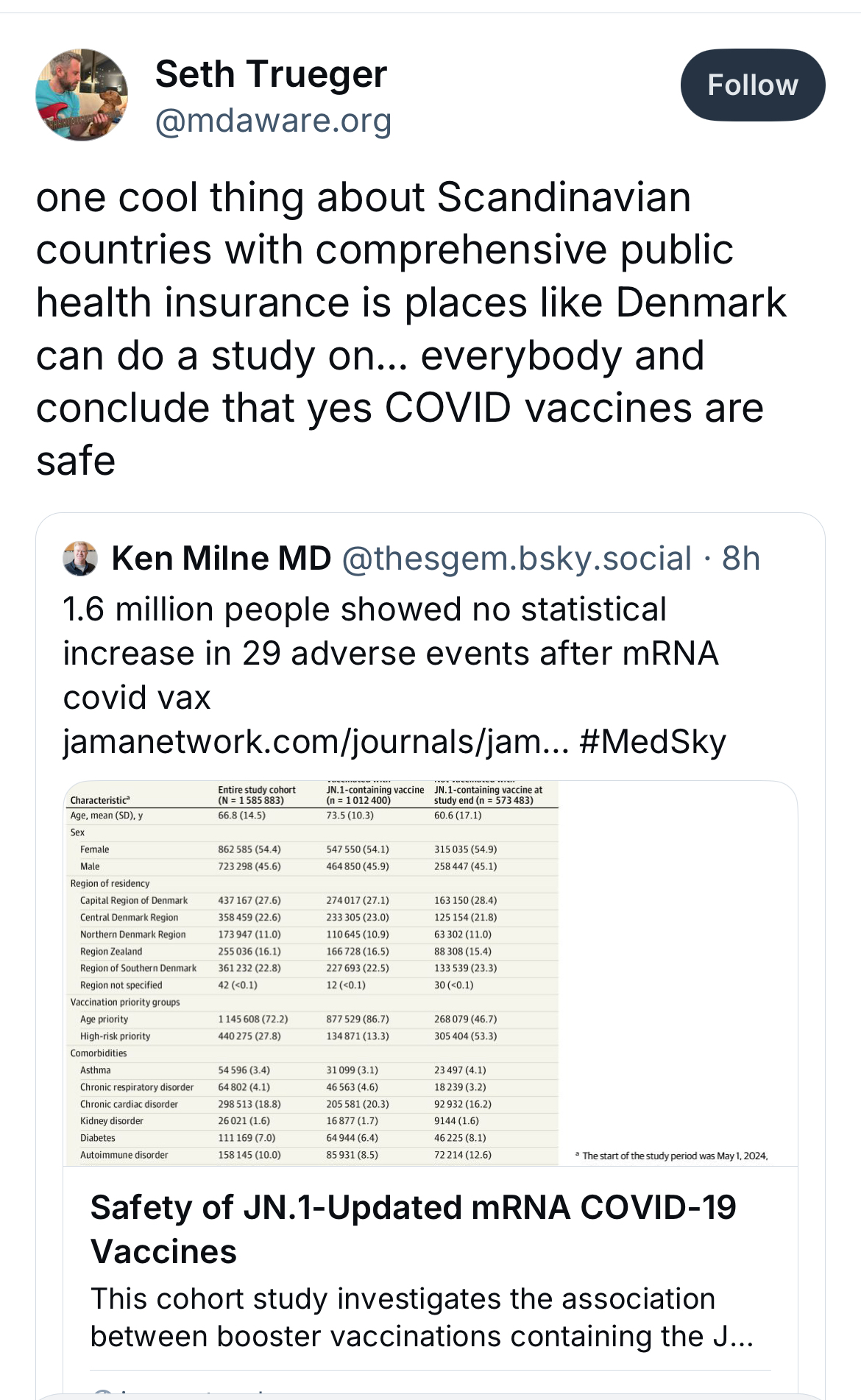The height and width of the screenshot is (1400, 861).
Task: Open the Ken Milne MD author name
Action: [x=222, y=559]
